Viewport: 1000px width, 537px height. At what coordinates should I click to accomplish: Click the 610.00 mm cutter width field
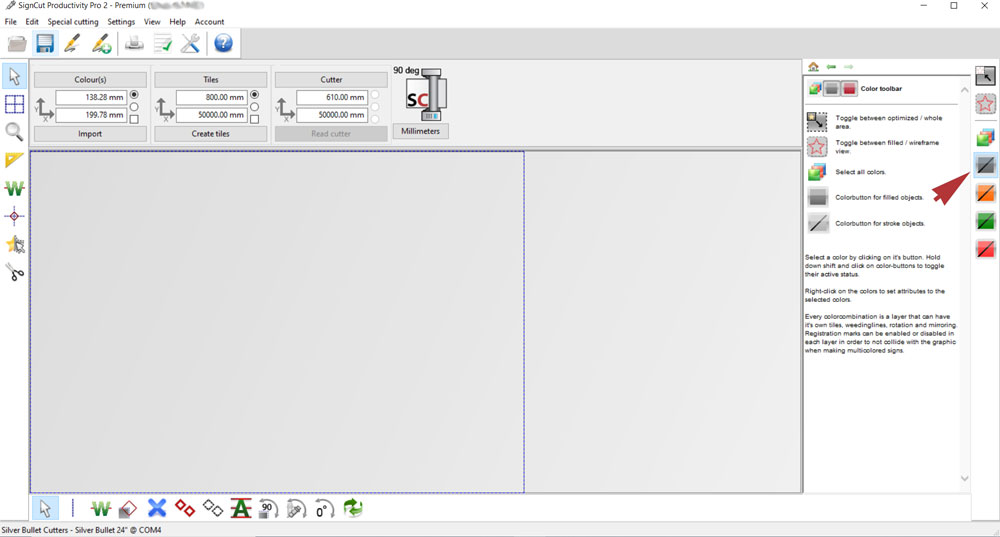(332, 98)
